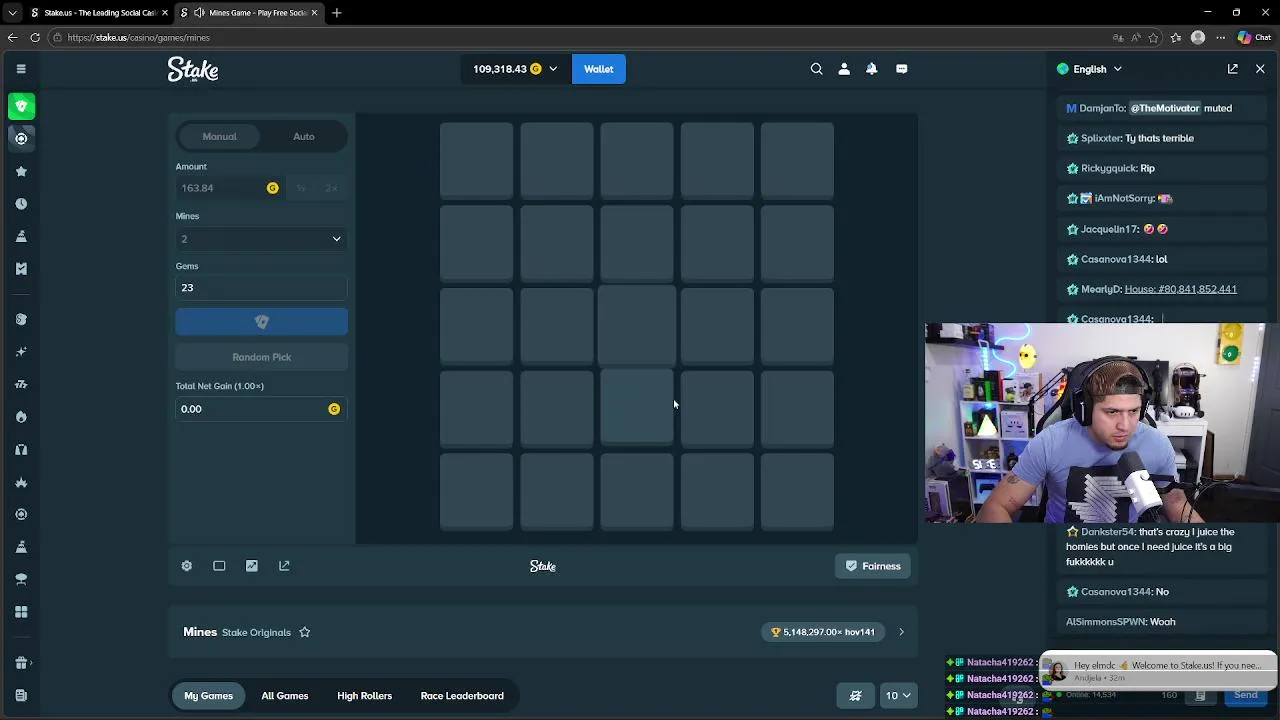Double the bet with 2× button
1280x720 pixels.
click(331, 188)
